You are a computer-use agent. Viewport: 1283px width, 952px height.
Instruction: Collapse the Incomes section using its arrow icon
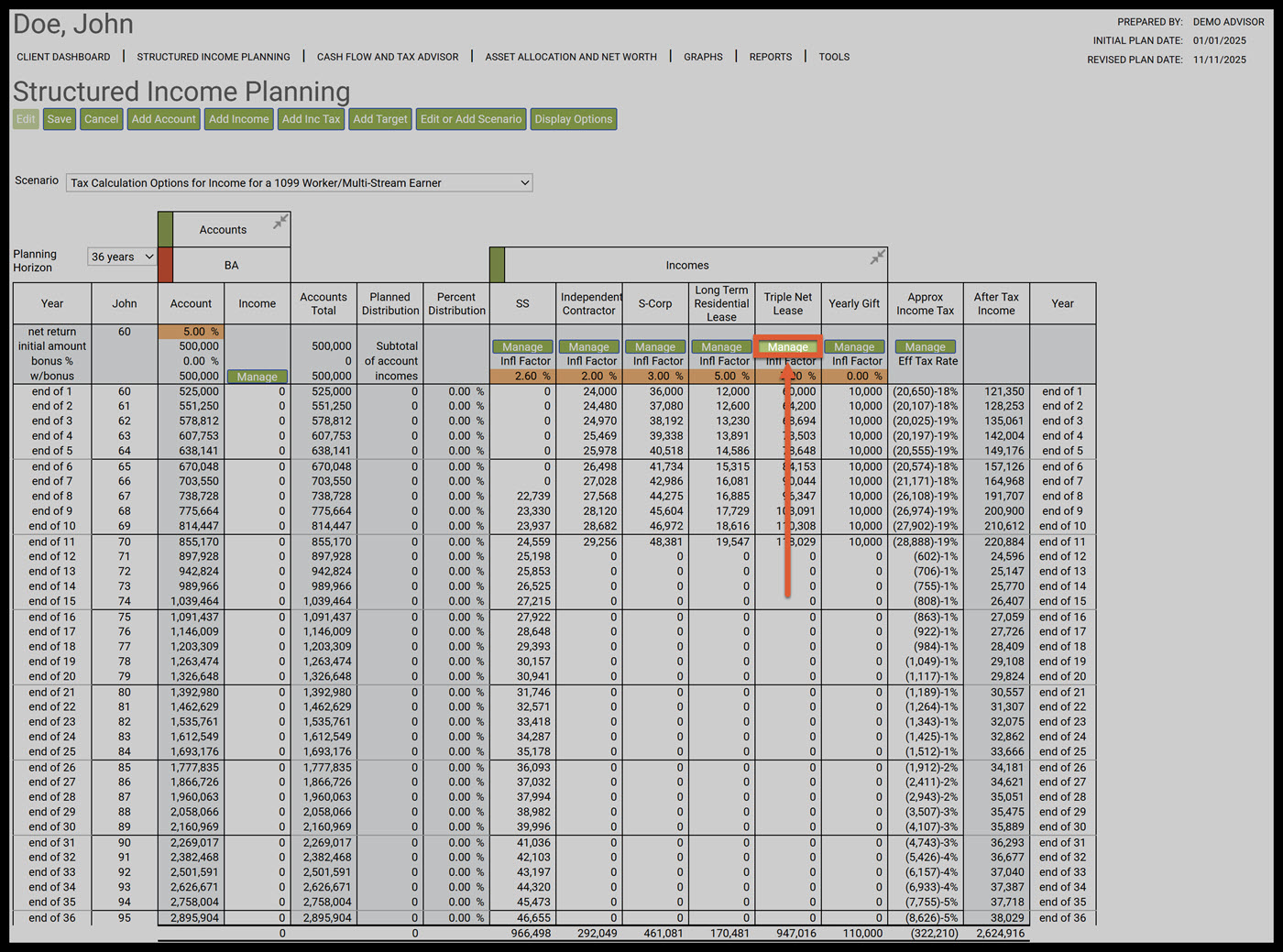click(x=877, y=257)
